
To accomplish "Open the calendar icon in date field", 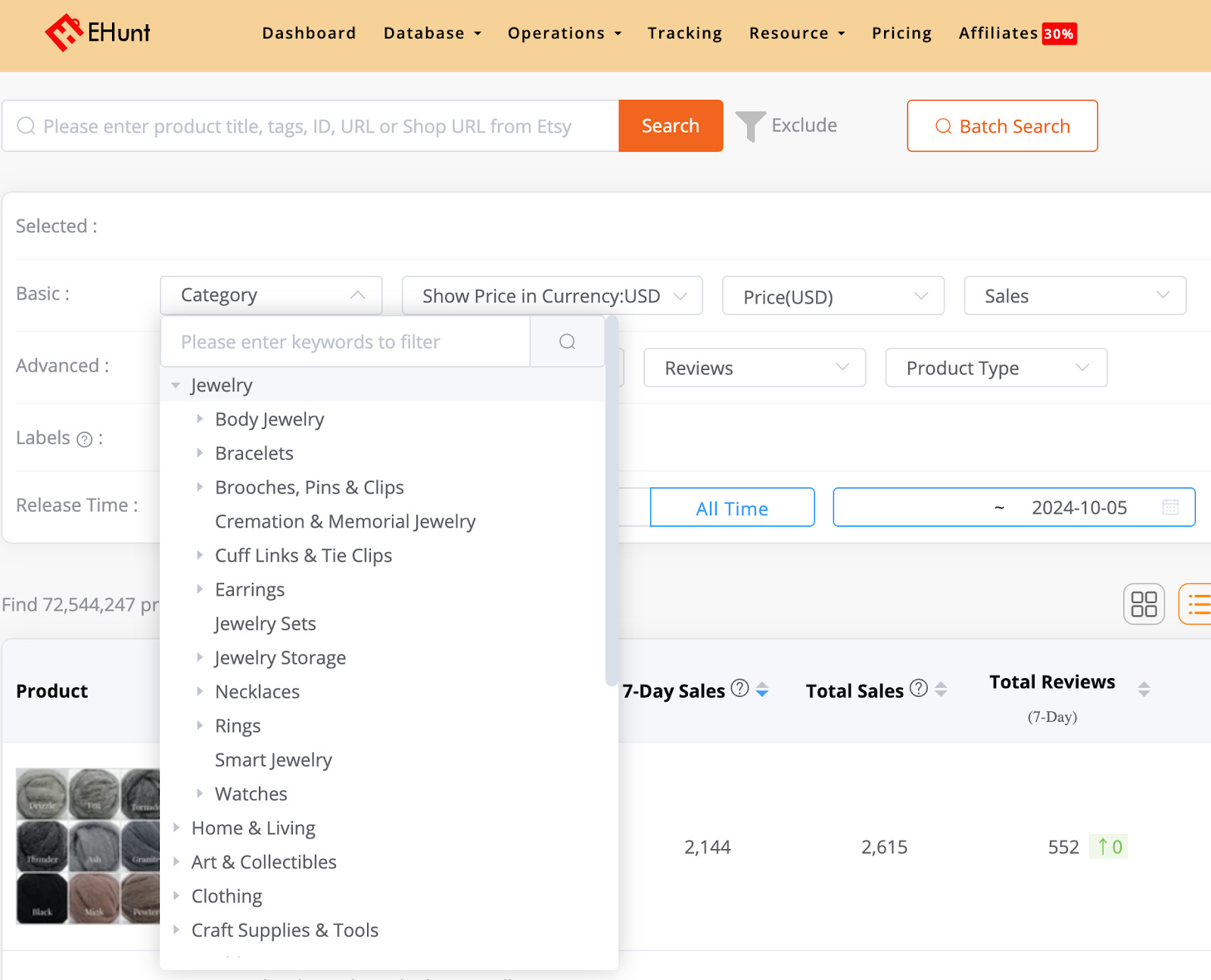I will 1170,507.
